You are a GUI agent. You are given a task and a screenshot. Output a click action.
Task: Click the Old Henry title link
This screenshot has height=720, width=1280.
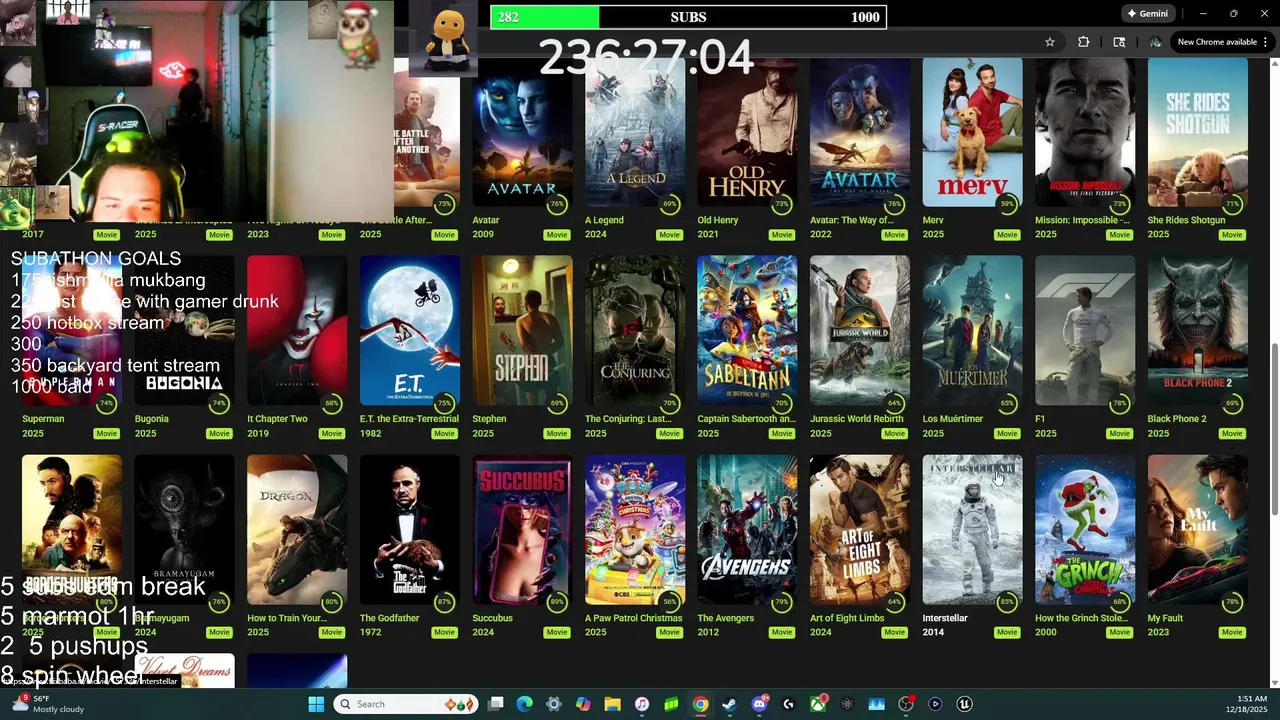pos(718,220)
